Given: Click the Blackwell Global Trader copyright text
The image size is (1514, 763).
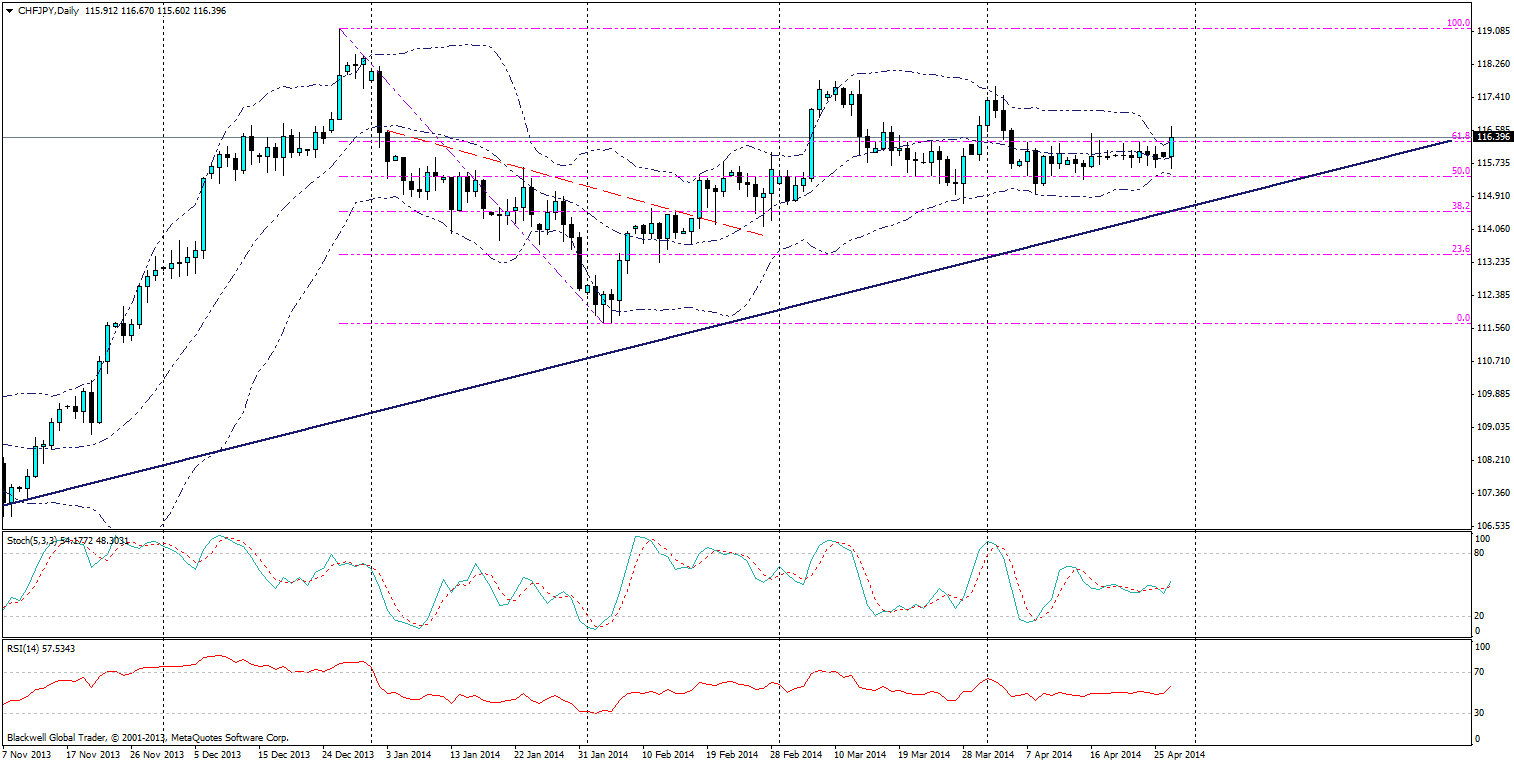Looking at the screenshot, I should (x=146, y=739).
